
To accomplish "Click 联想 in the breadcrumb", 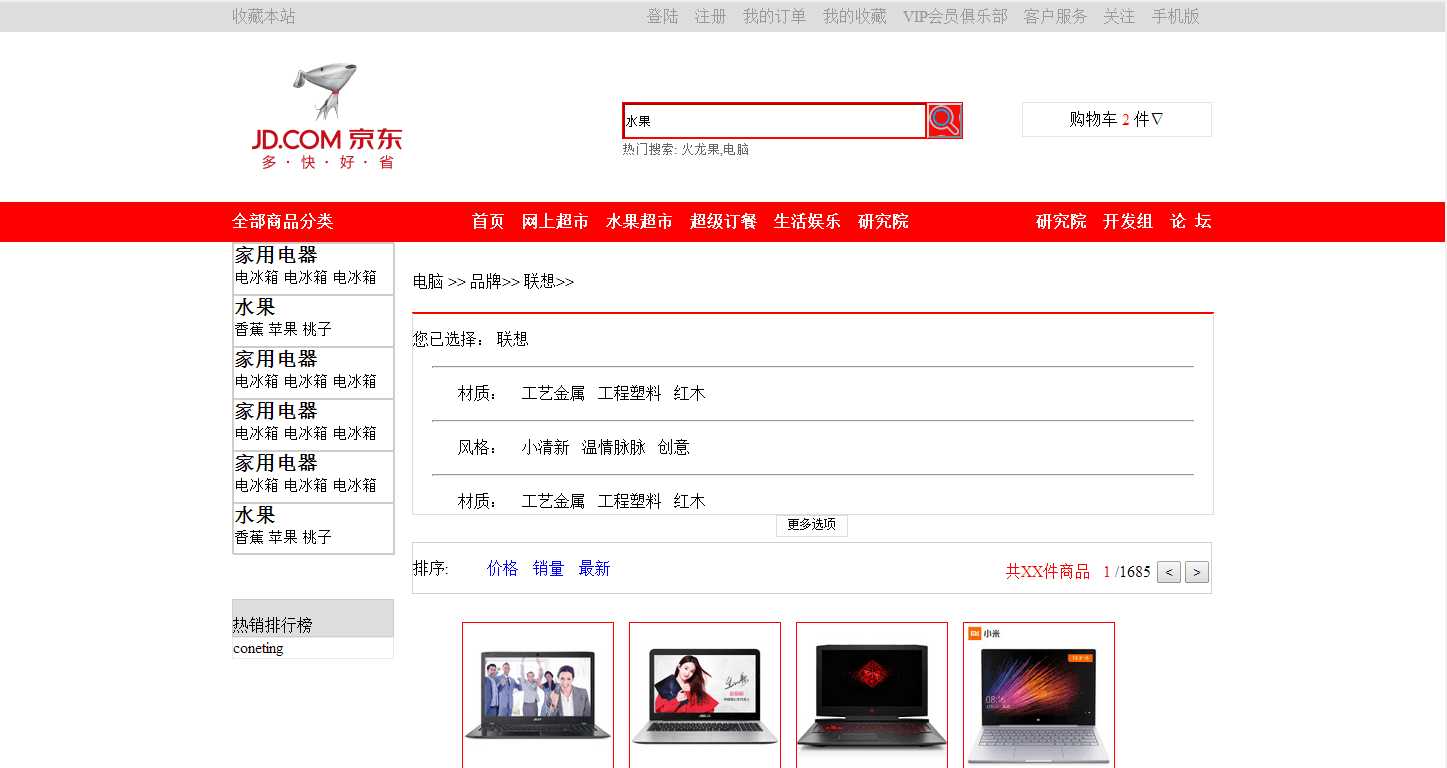I will tap(540, 282).
